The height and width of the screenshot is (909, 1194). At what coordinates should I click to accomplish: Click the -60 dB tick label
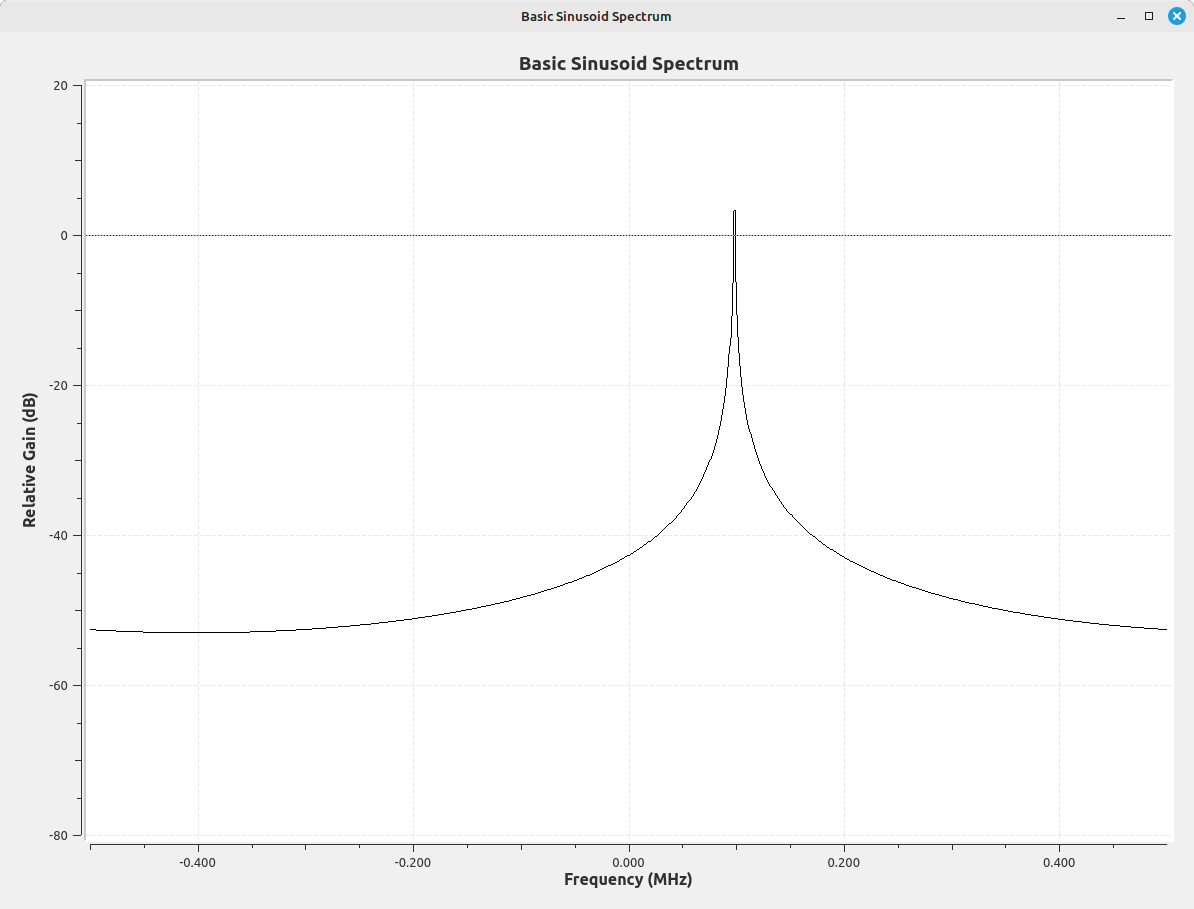click(x=59, y=686)
